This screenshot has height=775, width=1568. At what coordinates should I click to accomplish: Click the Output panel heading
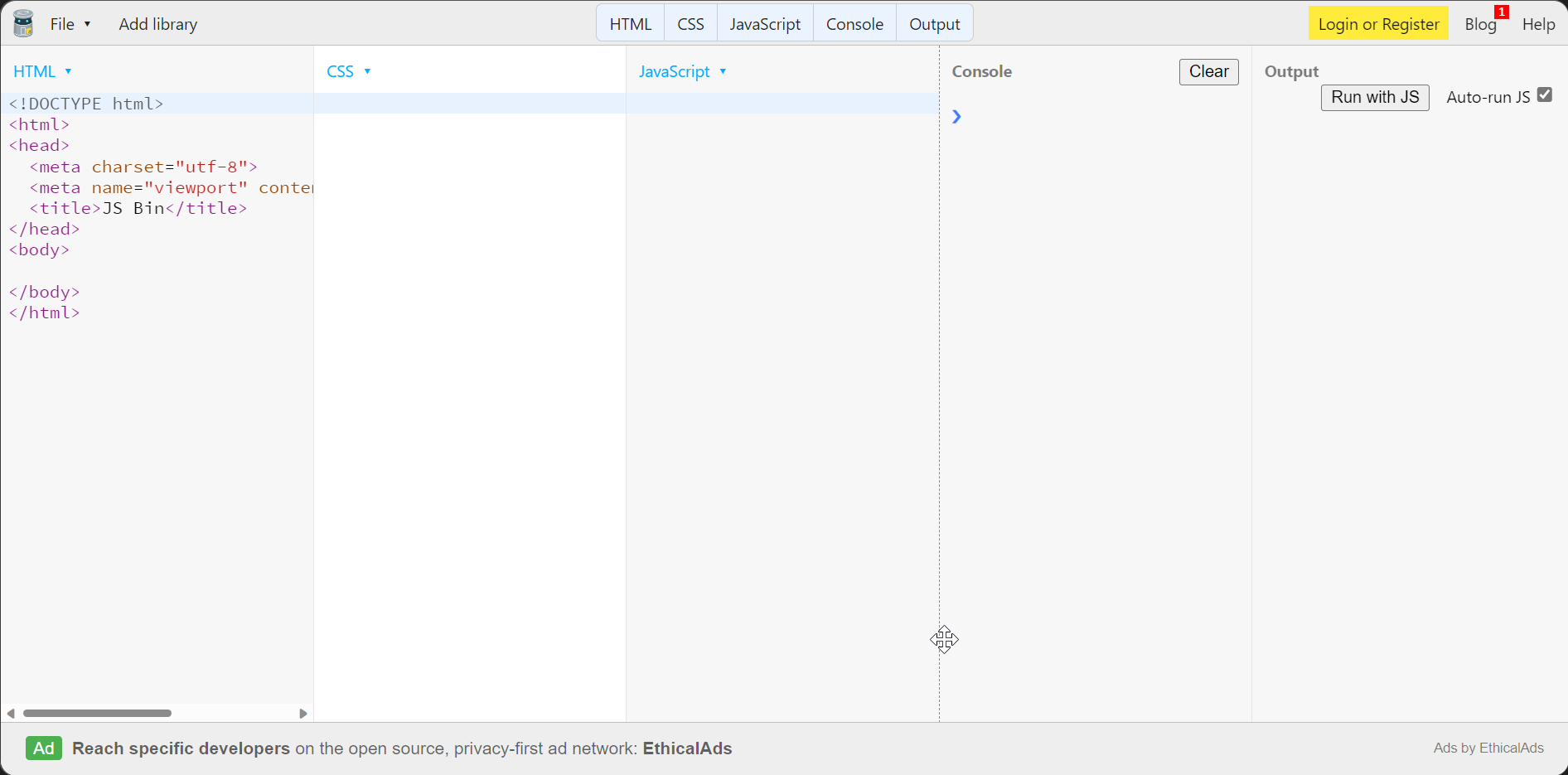1291,71
